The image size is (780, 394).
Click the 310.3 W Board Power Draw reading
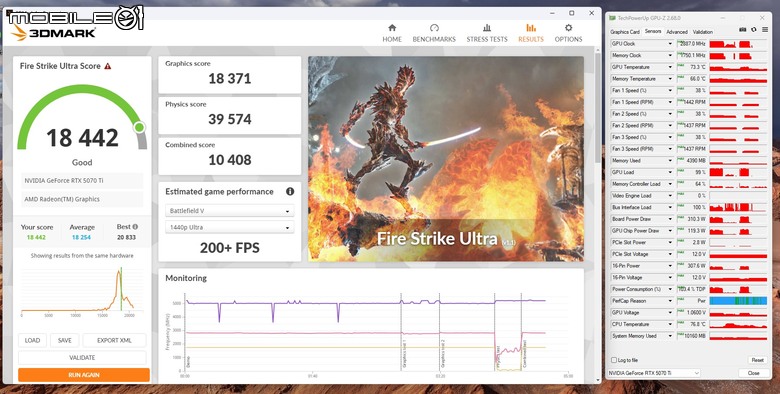tap(697, 219)
